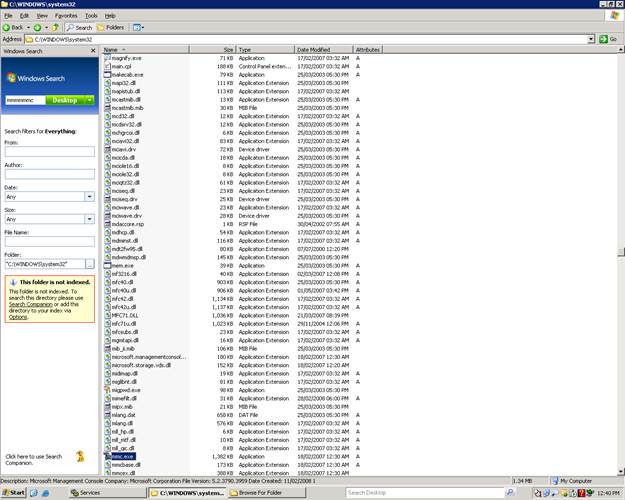Click the vertical scrollbar thumb
The height and width of the screenshot is (500, 625).
pyautogui.click(x=621, y=252)
